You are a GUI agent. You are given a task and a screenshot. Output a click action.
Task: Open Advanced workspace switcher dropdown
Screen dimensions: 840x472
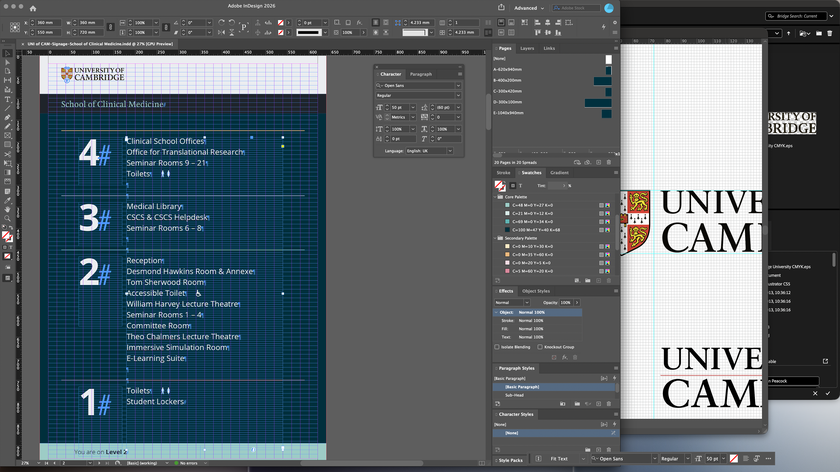[529, 8]
